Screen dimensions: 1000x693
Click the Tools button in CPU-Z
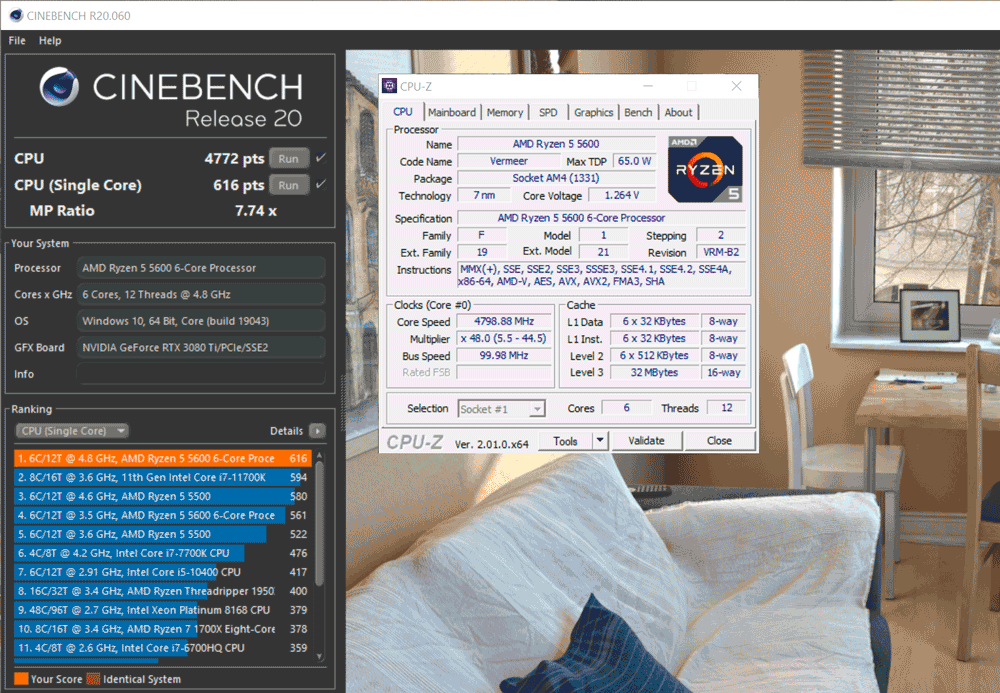tap(565, 441)
